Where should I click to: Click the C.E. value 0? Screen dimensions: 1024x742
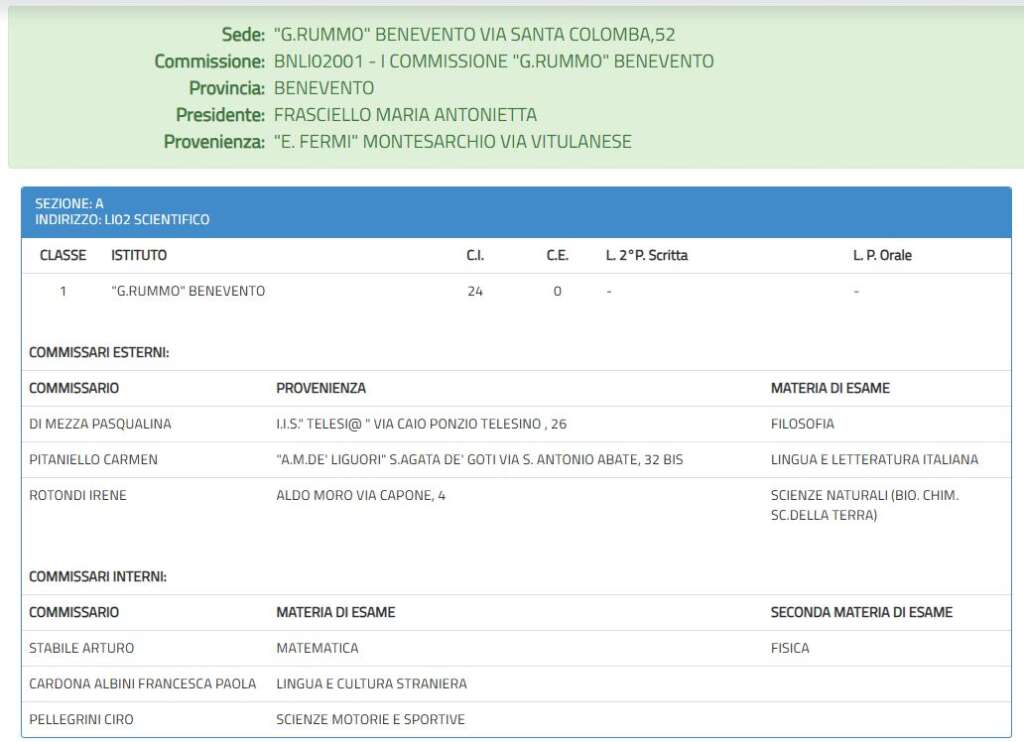tap(557, 291)
